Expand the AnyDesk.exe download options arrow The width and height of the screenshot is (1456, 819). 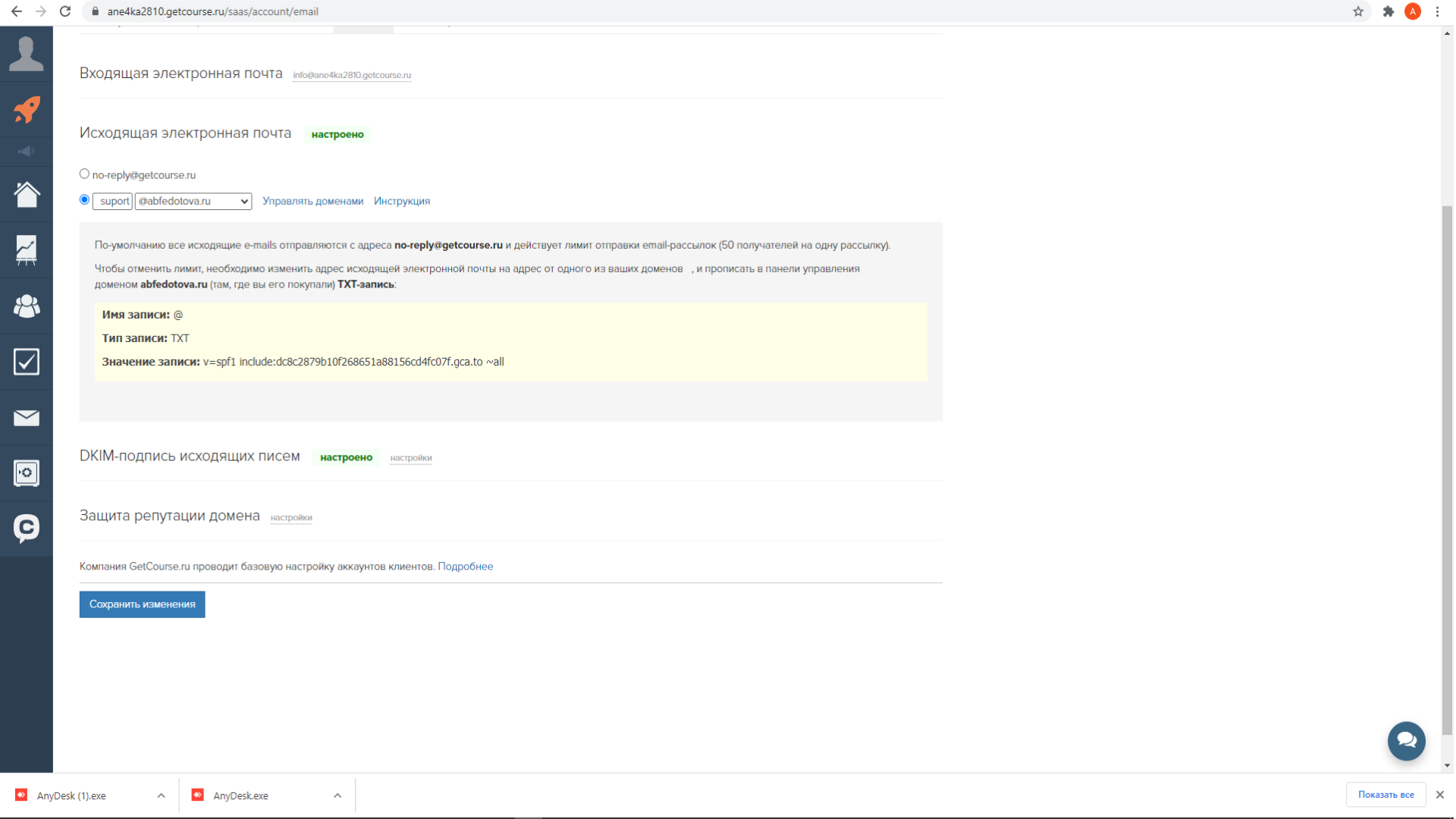337,795
